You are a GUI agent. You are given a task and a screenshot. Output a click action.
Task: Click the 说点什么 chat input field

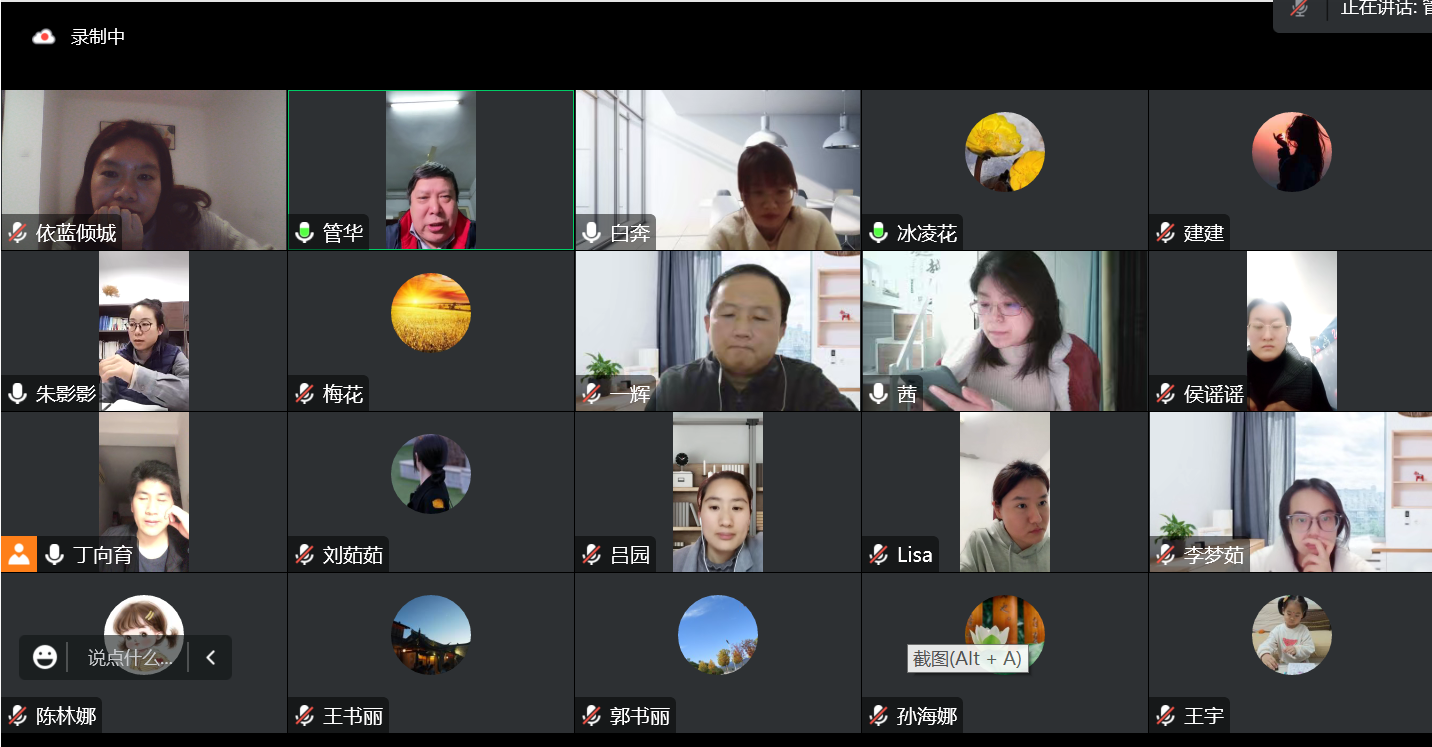pos(130,657)
